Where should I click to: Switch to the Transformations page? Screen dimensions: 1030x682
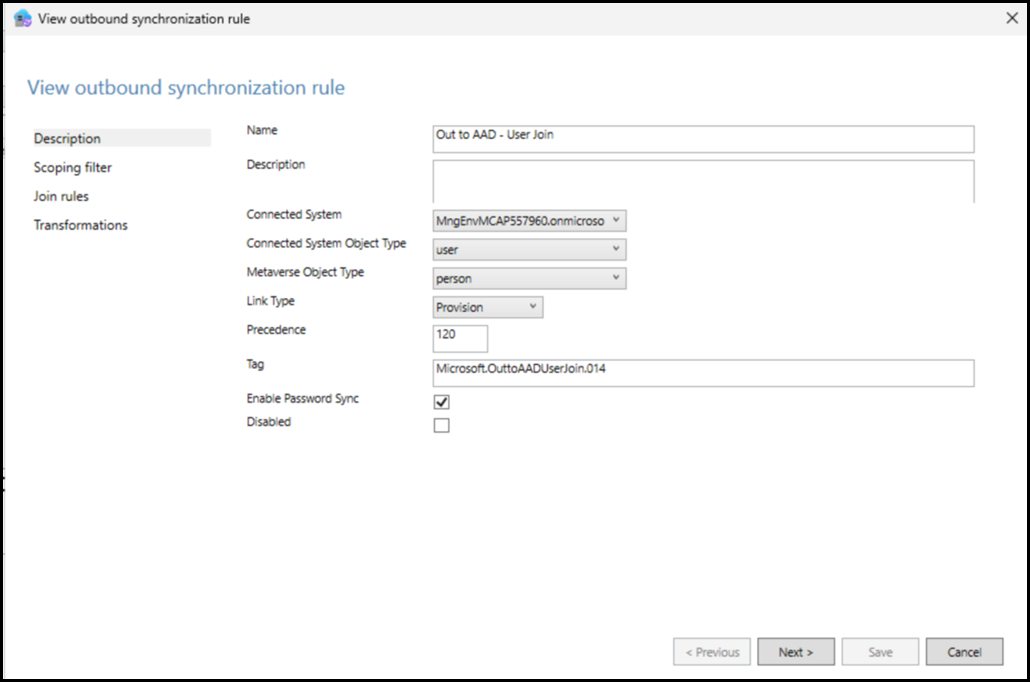(x=81, y=226)
